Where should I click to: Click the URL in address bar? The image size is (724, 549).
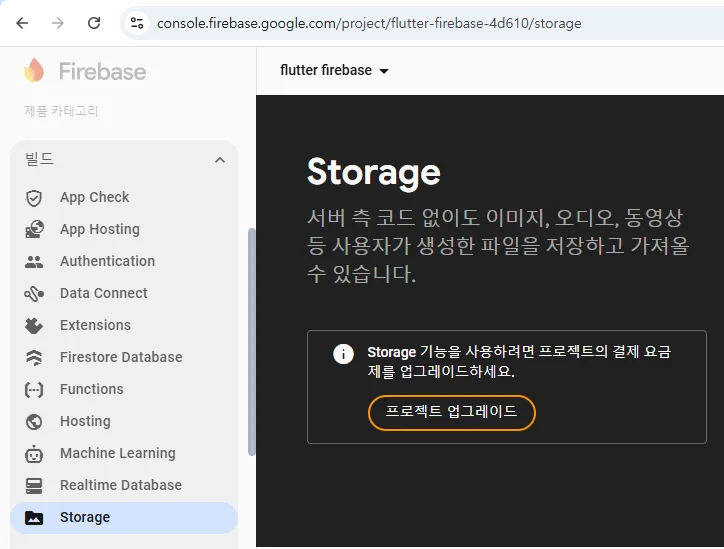pyautogui.click(x=369, y=23)
